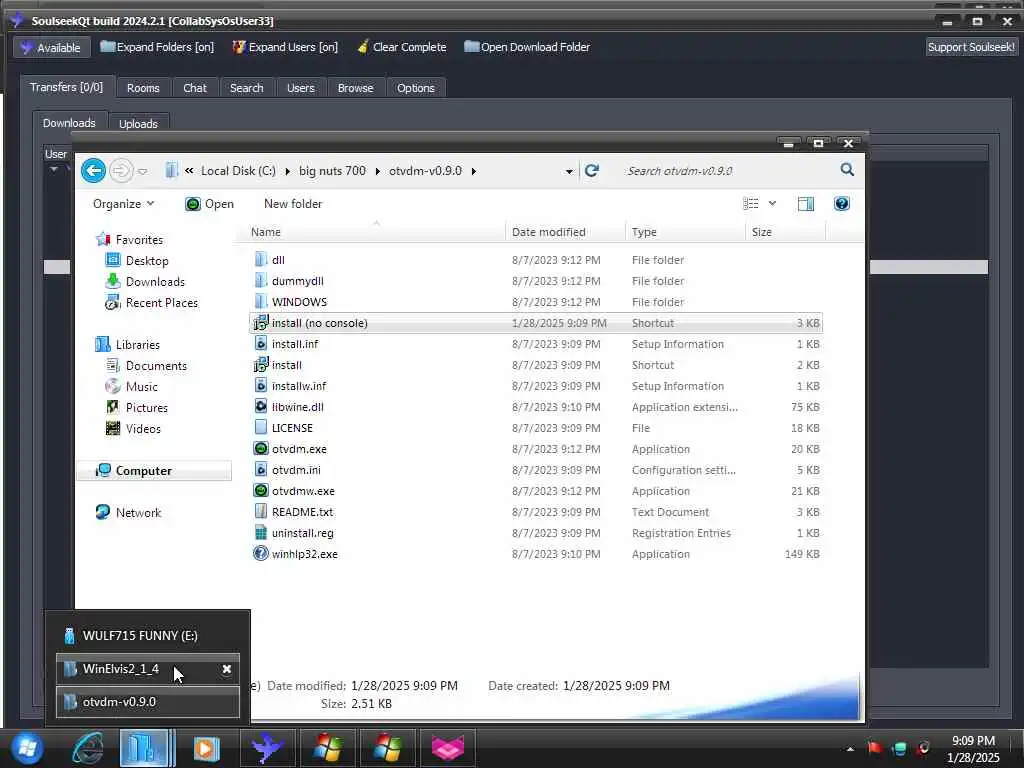Click Clear Complete in Soulseek
The height and width of the screenshot is (768, 1024).
coord(402,47)
